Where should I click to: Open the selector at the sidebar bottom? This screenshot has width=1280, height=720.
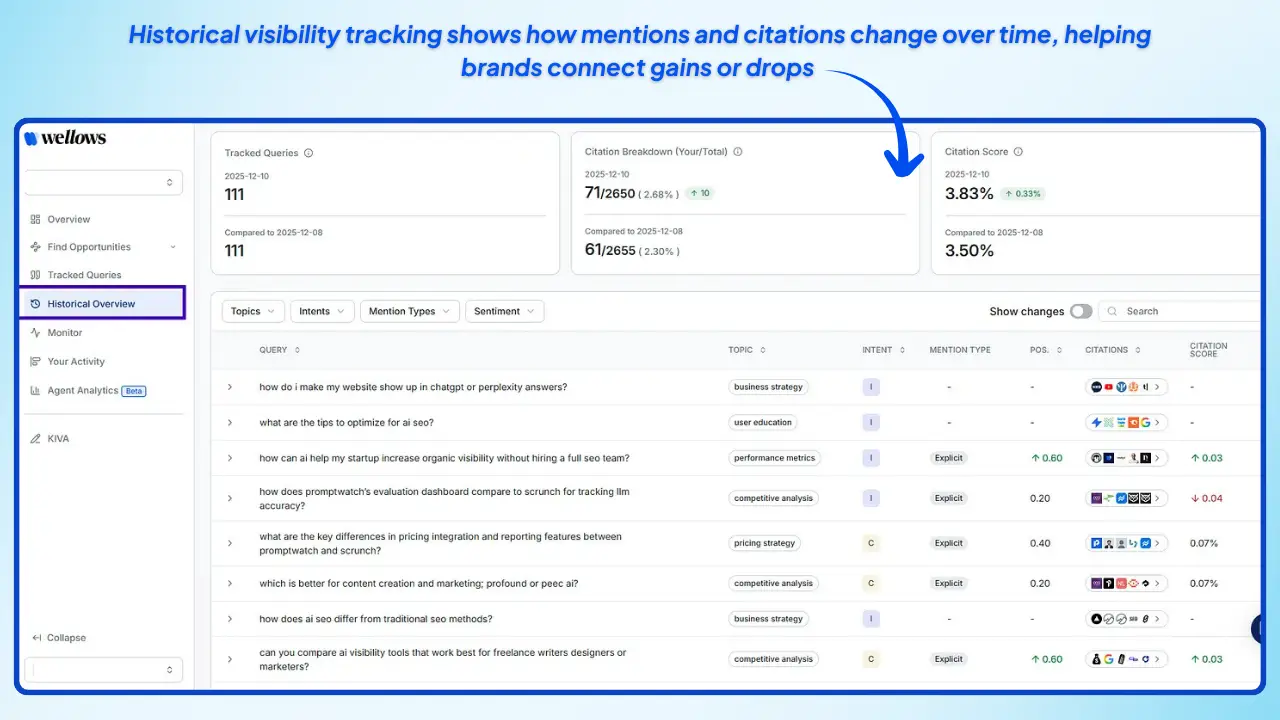103,670
